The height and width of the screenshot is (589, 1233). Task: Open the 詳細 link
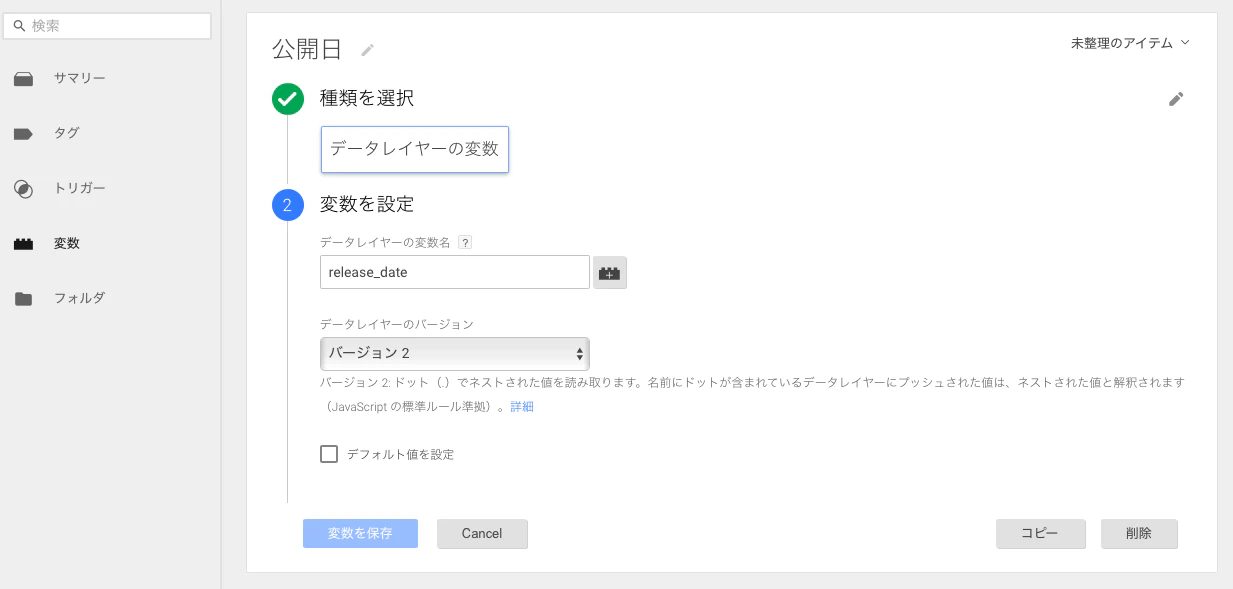tap(522, 407)
